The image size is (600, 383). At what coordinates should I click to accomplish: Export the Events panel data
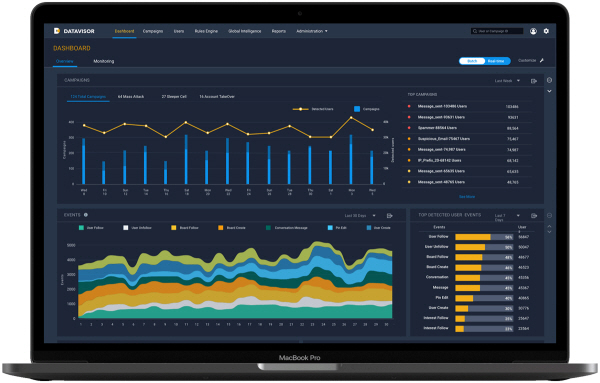click(390, 216)
